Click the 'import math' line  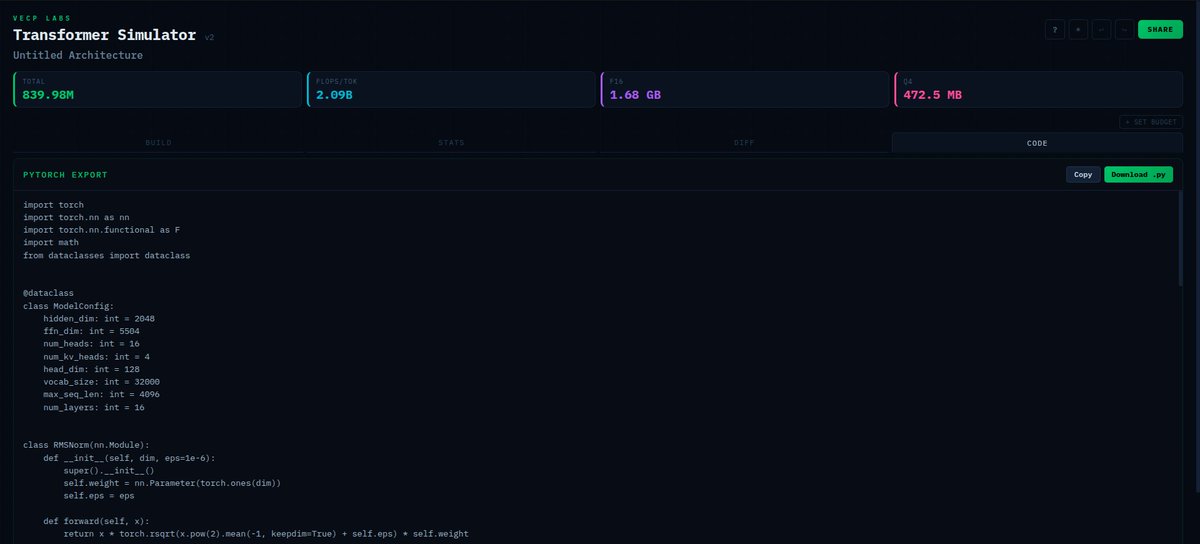(51, 242)
